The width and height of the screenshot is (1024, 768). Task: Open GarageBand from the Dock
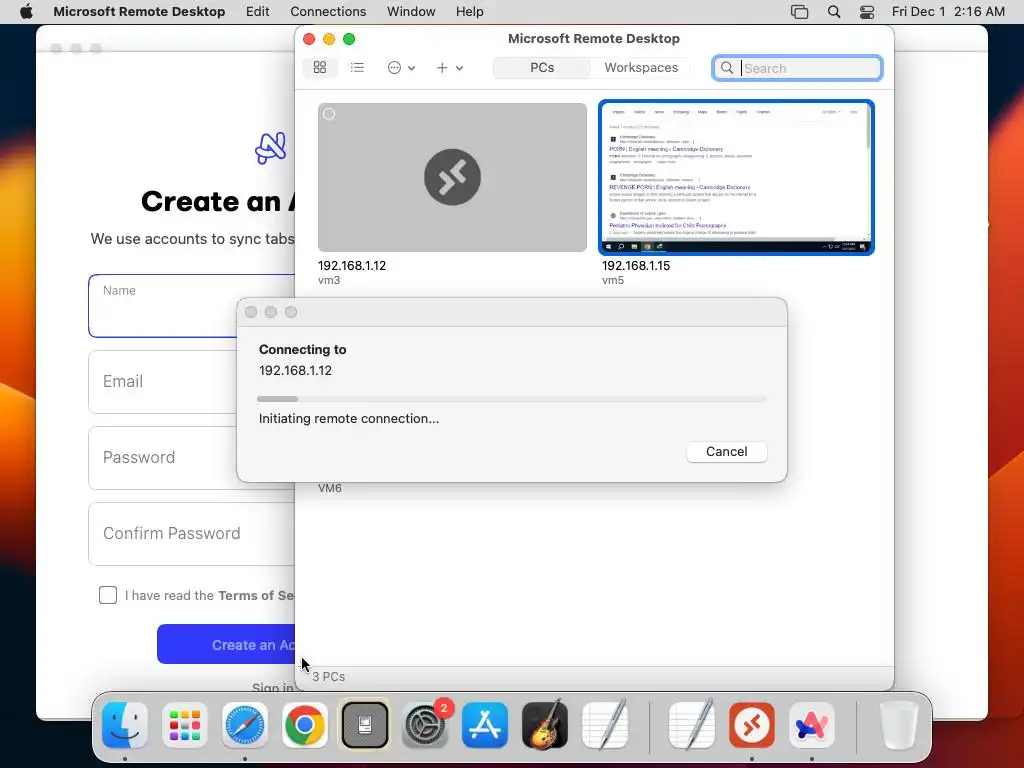click(545, 725)
